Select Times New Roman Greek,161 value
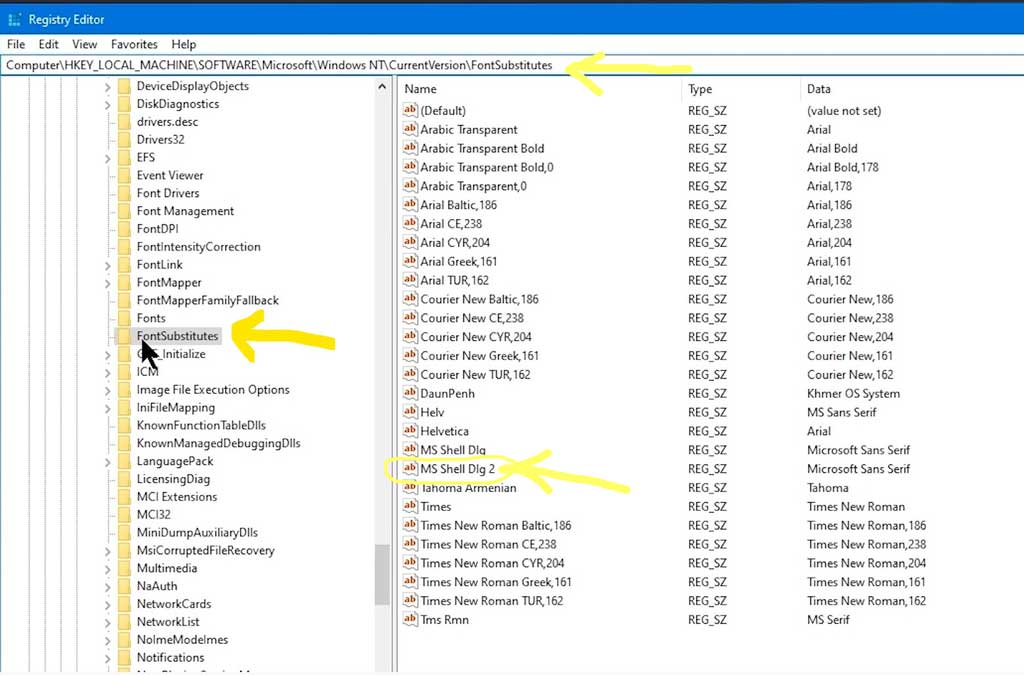The height and width of the screenshot is (675, 1024). tap(496, 582)
